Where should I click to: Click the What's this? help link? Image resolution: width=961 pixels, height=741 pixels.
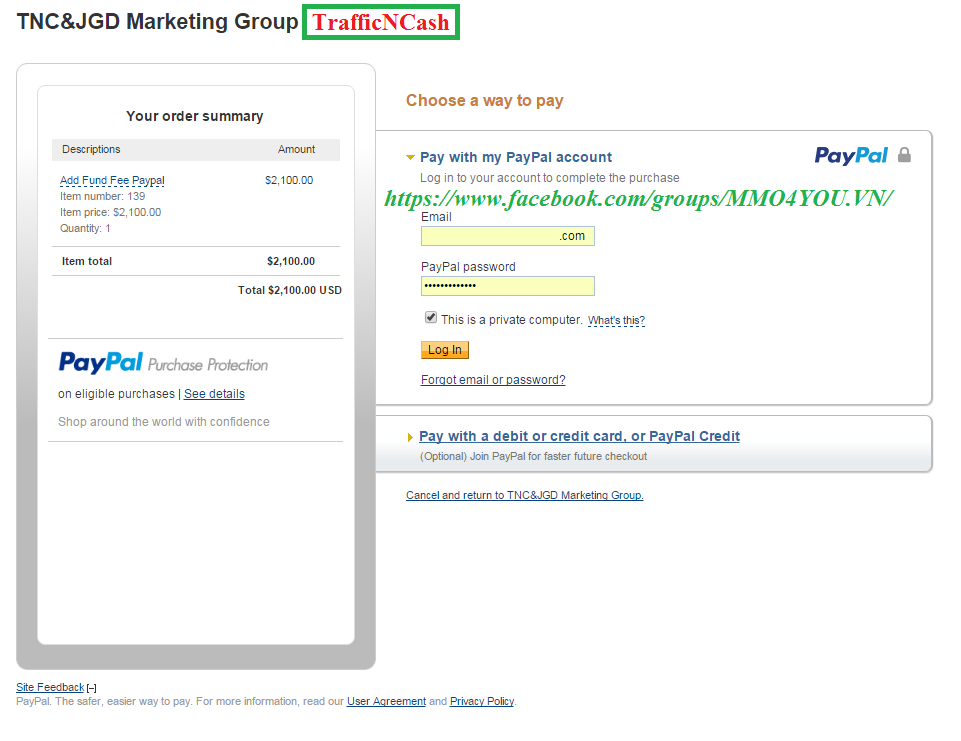616,321
